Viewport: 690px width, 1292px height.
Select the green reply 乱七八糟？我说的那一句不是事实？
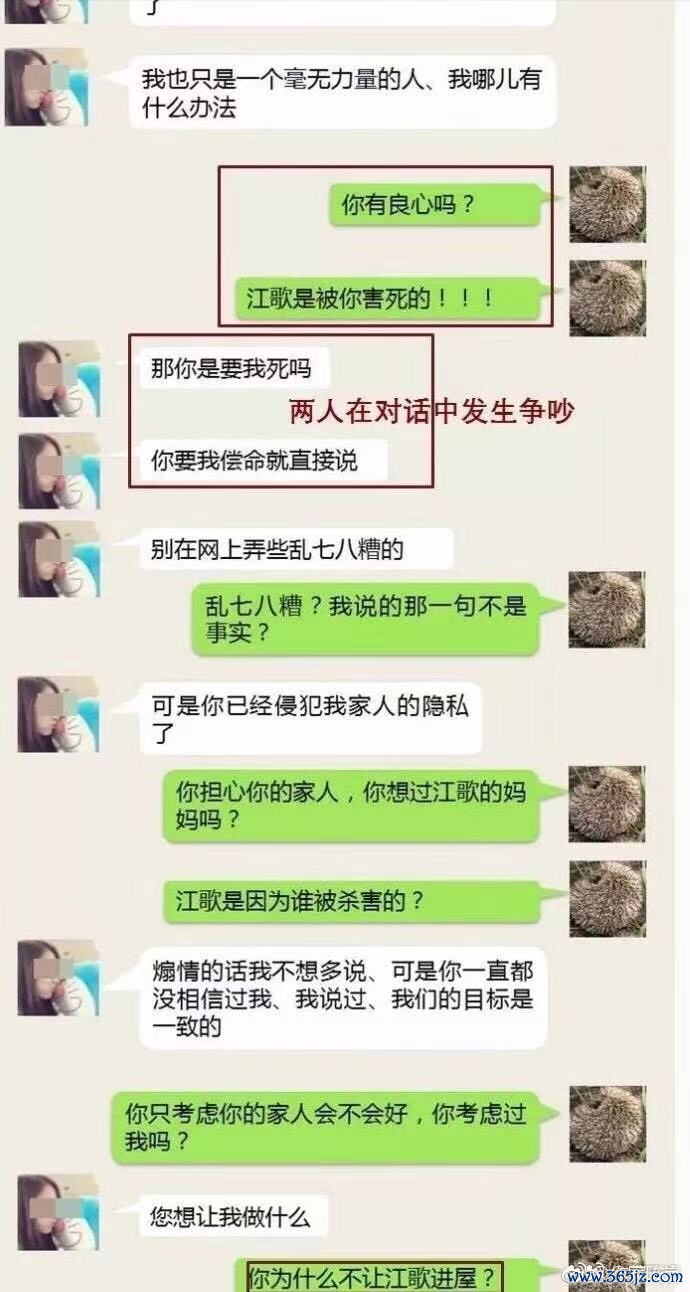coord(367,619)
